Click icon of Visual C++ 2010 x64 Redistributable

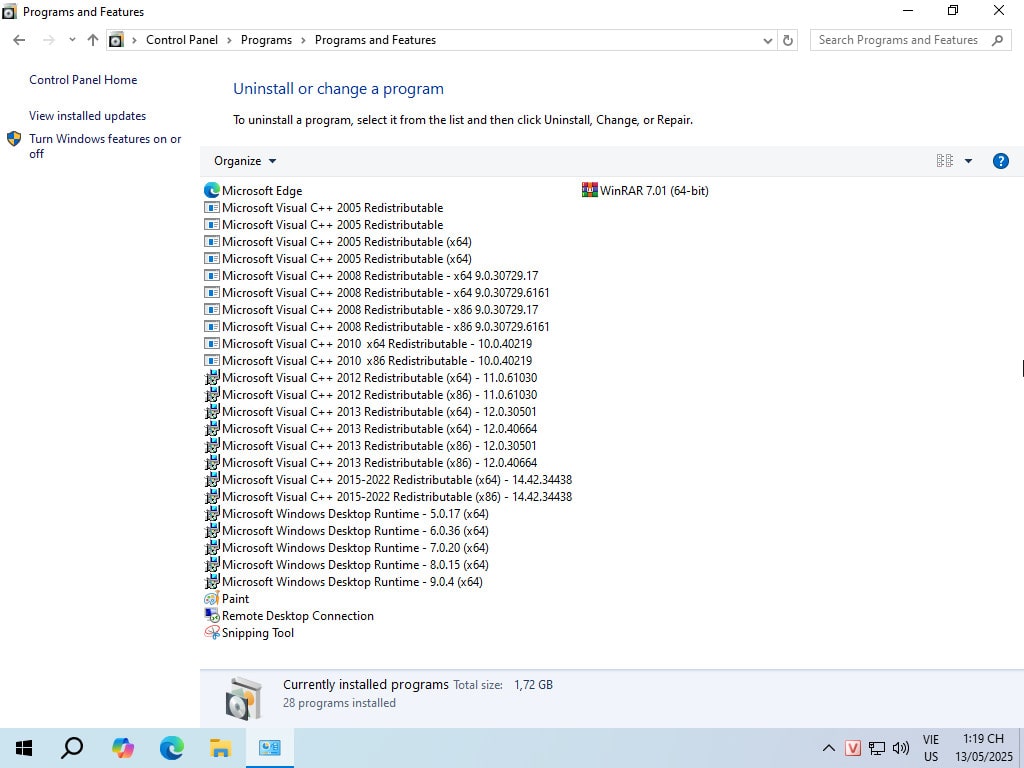(x=212, y=344)
